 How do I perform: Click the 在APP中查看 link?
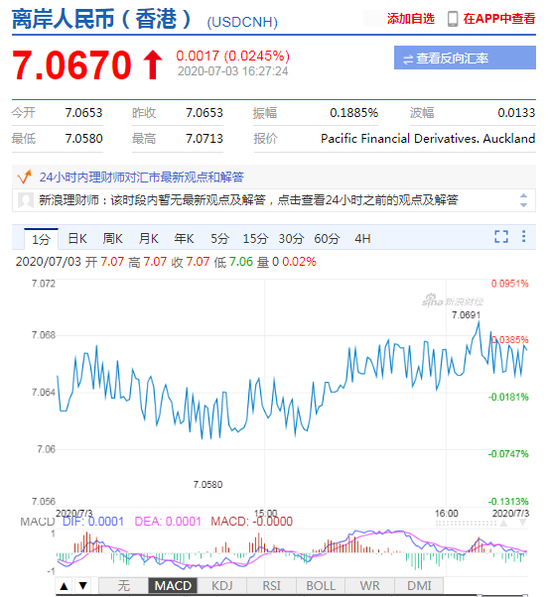click(x=499, y=19)
